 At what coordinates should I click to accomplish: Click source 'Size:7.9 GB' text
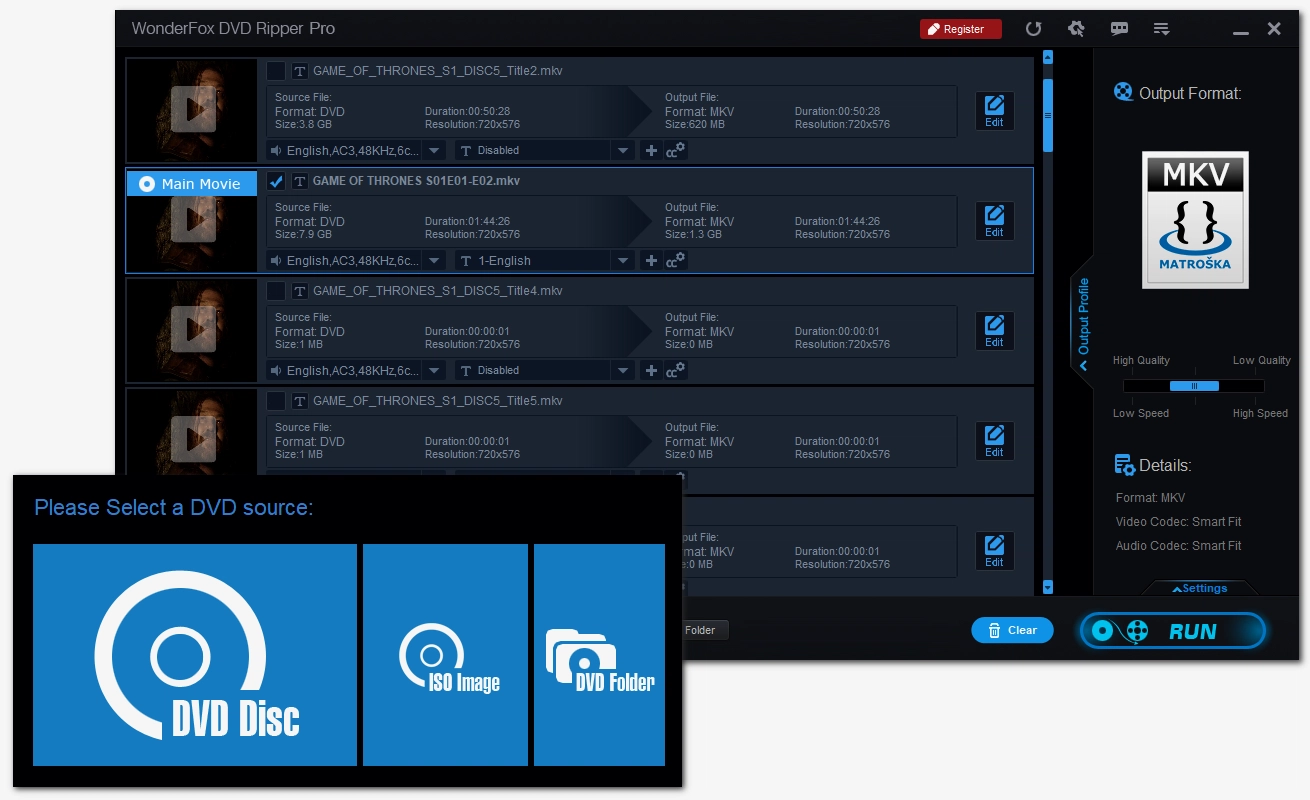303,234
